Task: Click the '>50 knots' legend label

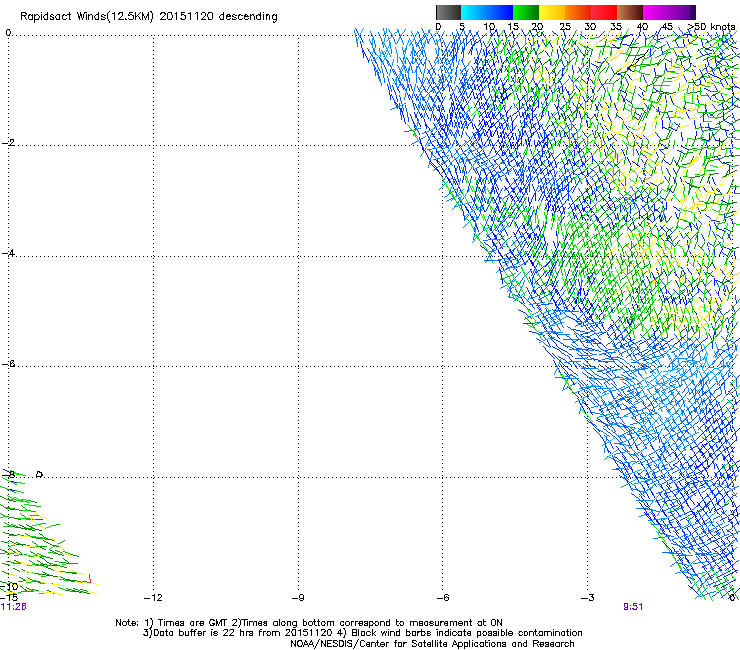Action: click(712, 27)
